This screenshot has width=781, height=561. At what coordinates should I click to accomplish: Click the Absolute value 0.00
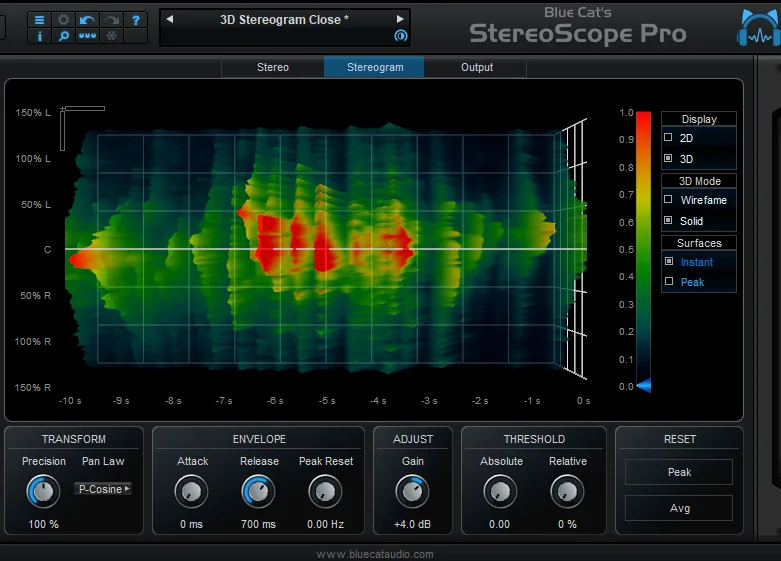click(499, 524)
